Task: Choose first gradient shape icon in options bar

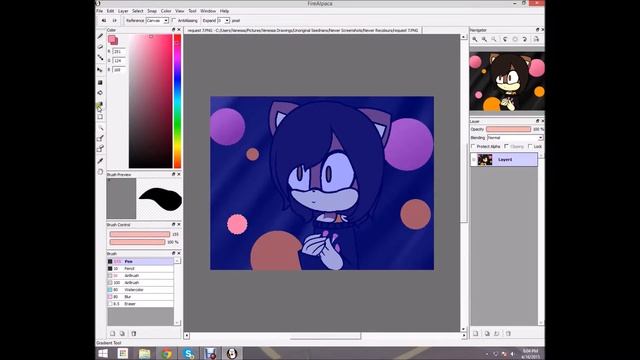Action: [x=104, y=20]
